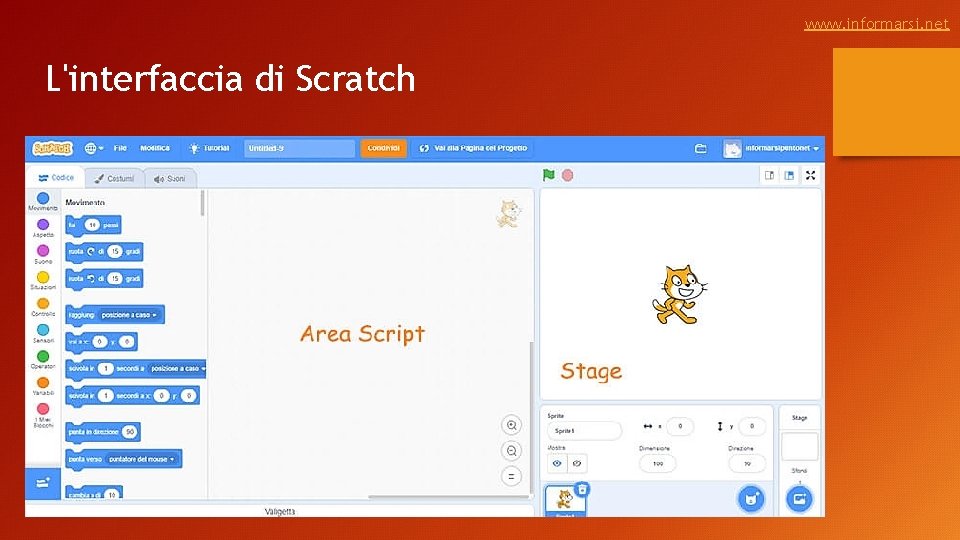Click the rotate counterclockwise 15 gradi block
The image size is (960, 540).
click(x=104, y=279)
